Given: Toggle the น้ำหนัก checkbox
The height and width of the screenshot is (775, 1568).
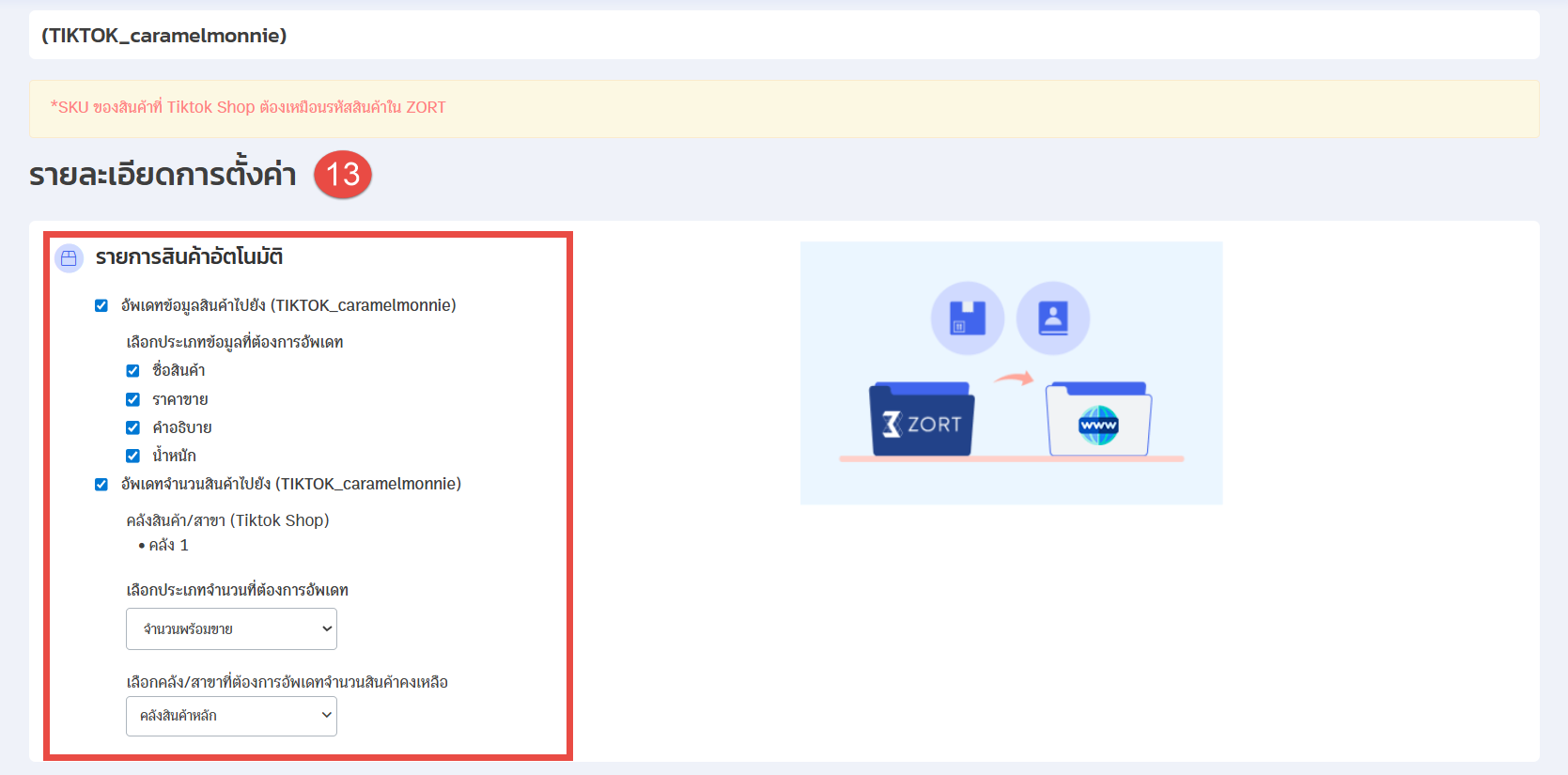Looking at the screenshot, I should [x=132, y=456].
